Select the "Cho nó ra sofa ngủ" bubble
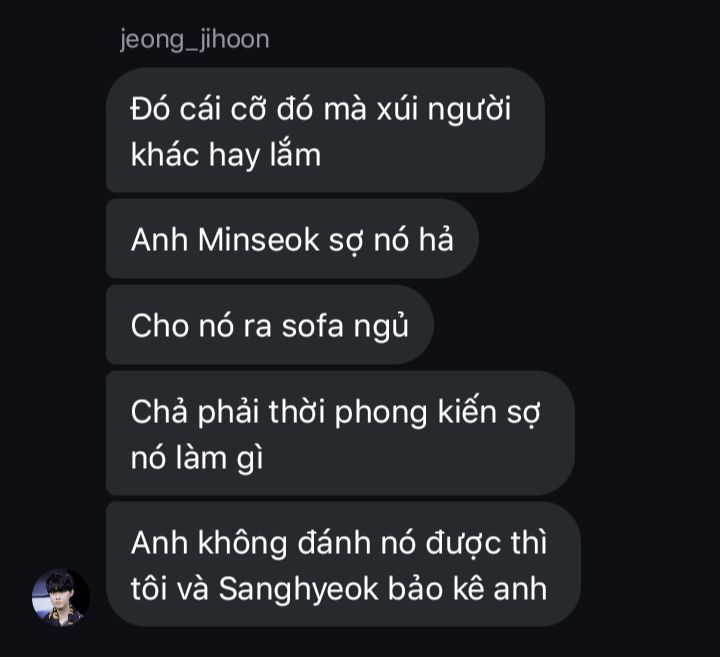 pos(270,326)
